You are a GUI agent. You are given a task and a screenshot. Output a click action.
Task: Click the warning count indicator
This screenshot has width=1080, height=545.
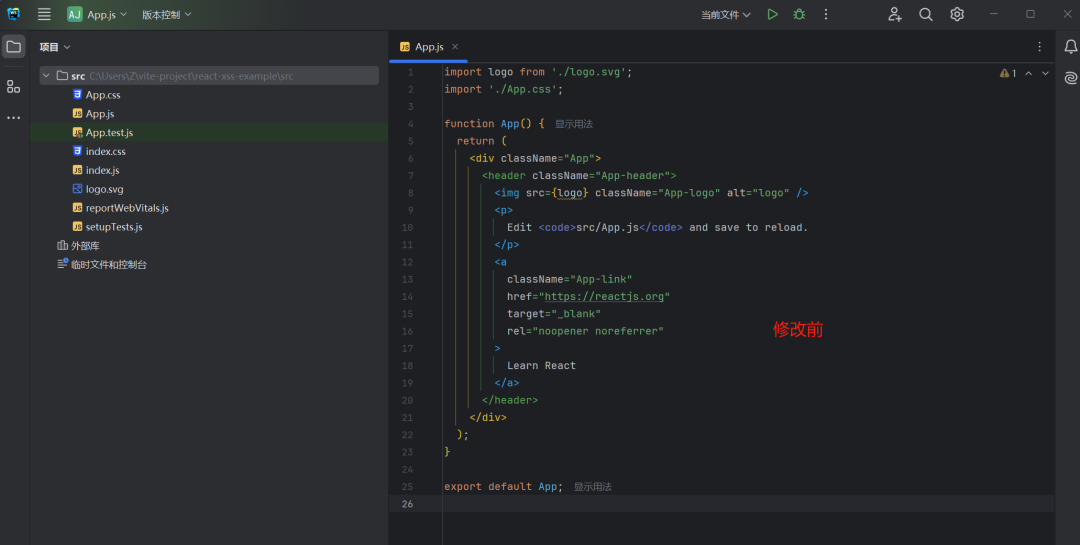pos(1008,73)
